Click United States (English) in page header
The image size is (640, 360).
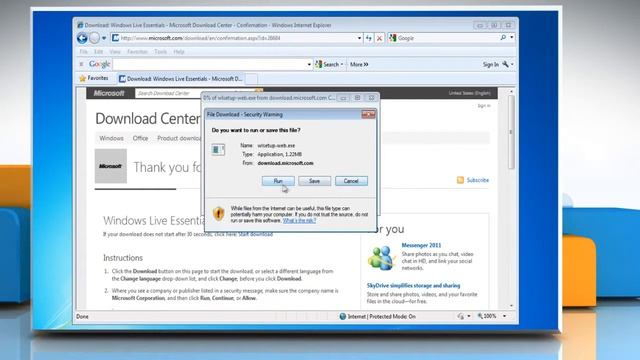coord(469,93)
